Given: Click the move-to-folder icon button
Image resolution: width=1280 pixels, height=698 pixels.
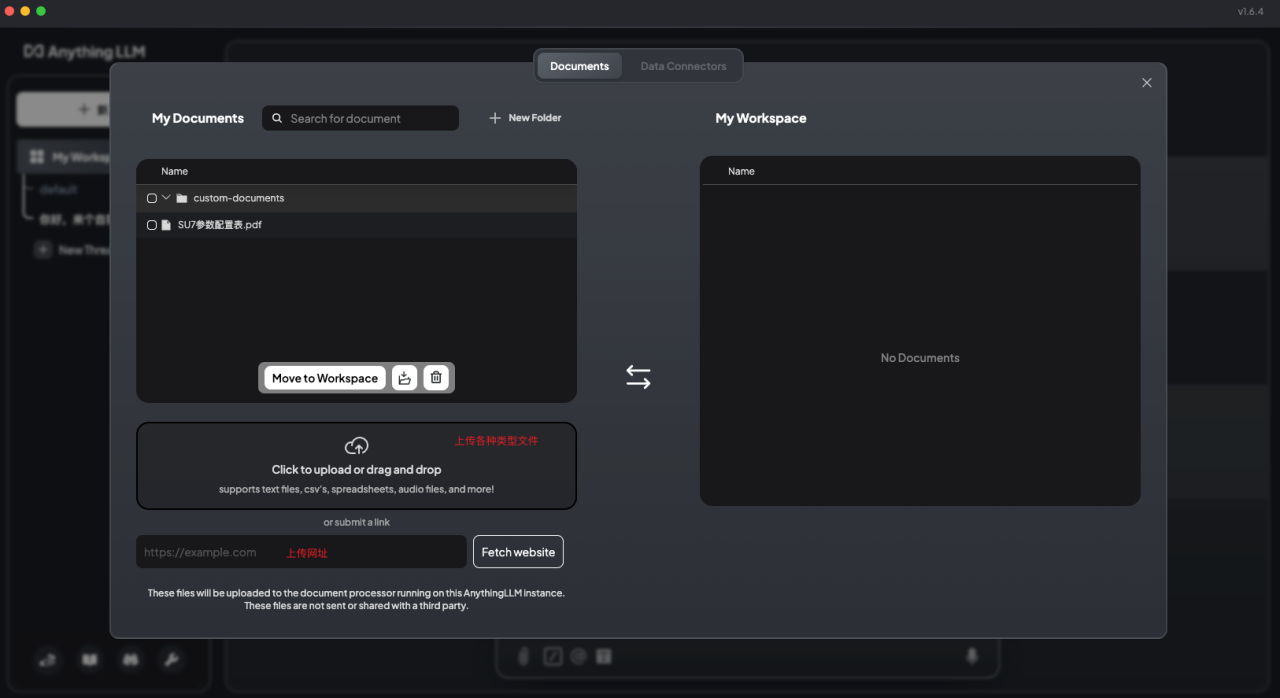Looking at the screenshot, I should 404,378.
